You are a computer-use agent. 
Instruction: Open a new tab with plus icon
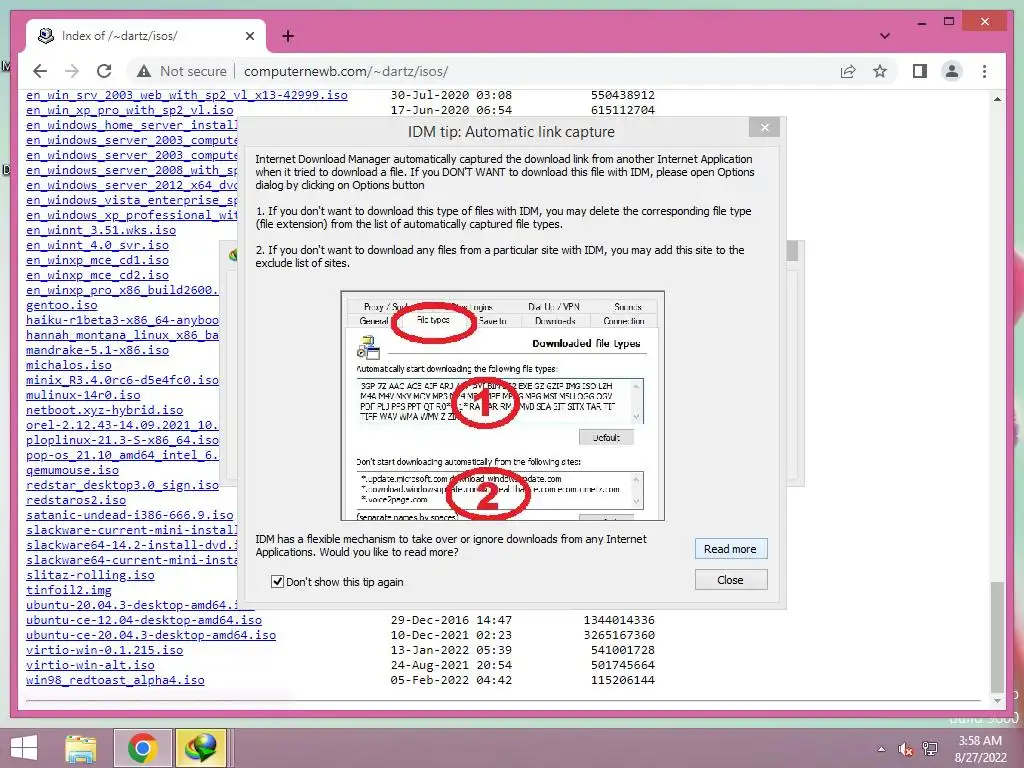tap(288, 36)
